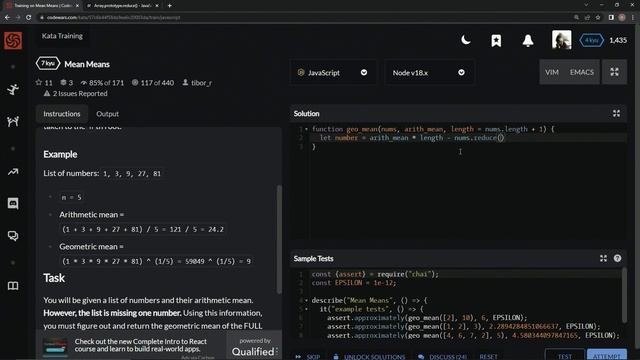View the 117 of 440 completions stat

153,82
